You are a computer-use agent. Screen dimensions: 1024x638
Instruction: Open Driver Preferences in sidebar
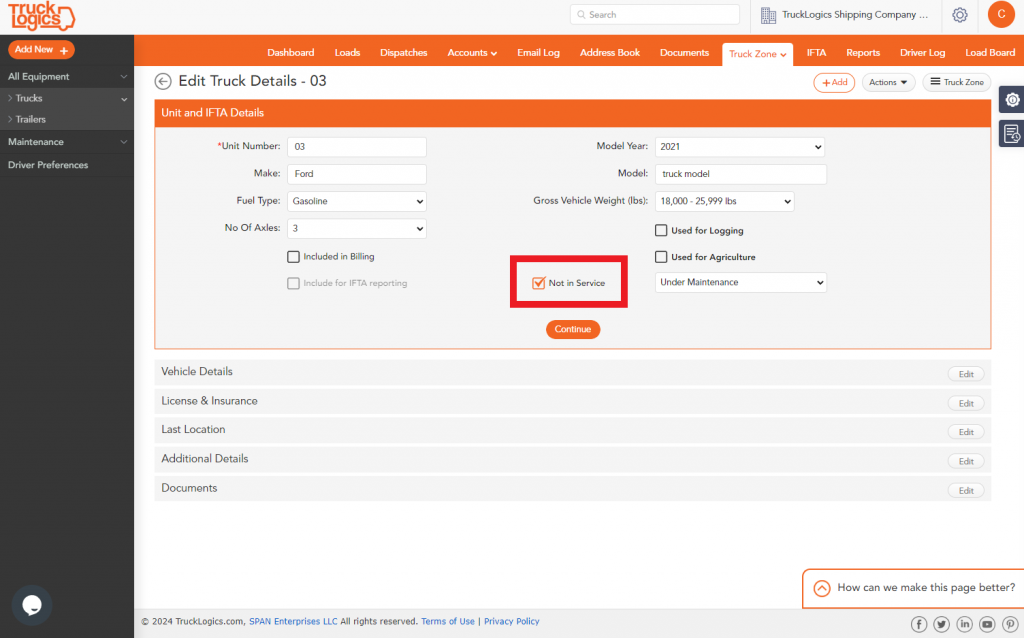tap(48, 165)
